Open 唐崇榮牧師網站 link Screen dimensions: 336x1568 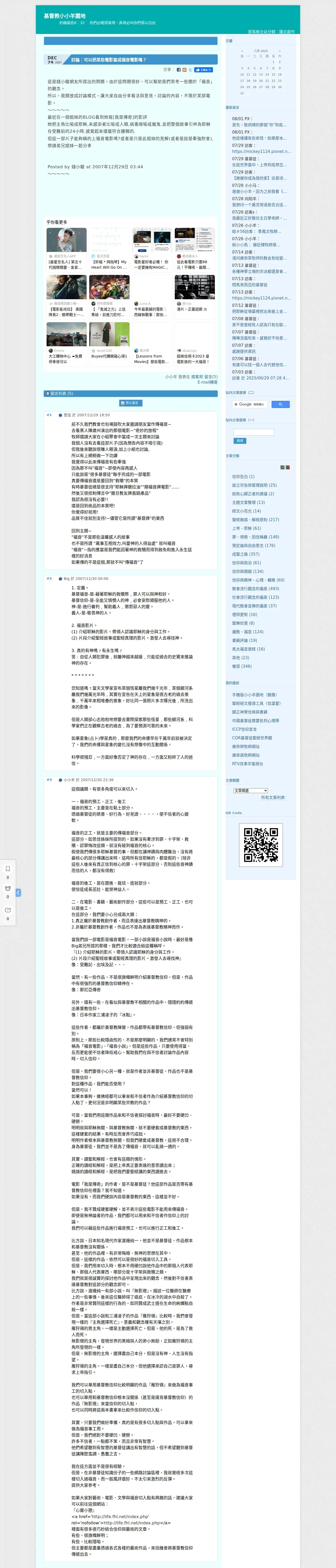point(246,746)
